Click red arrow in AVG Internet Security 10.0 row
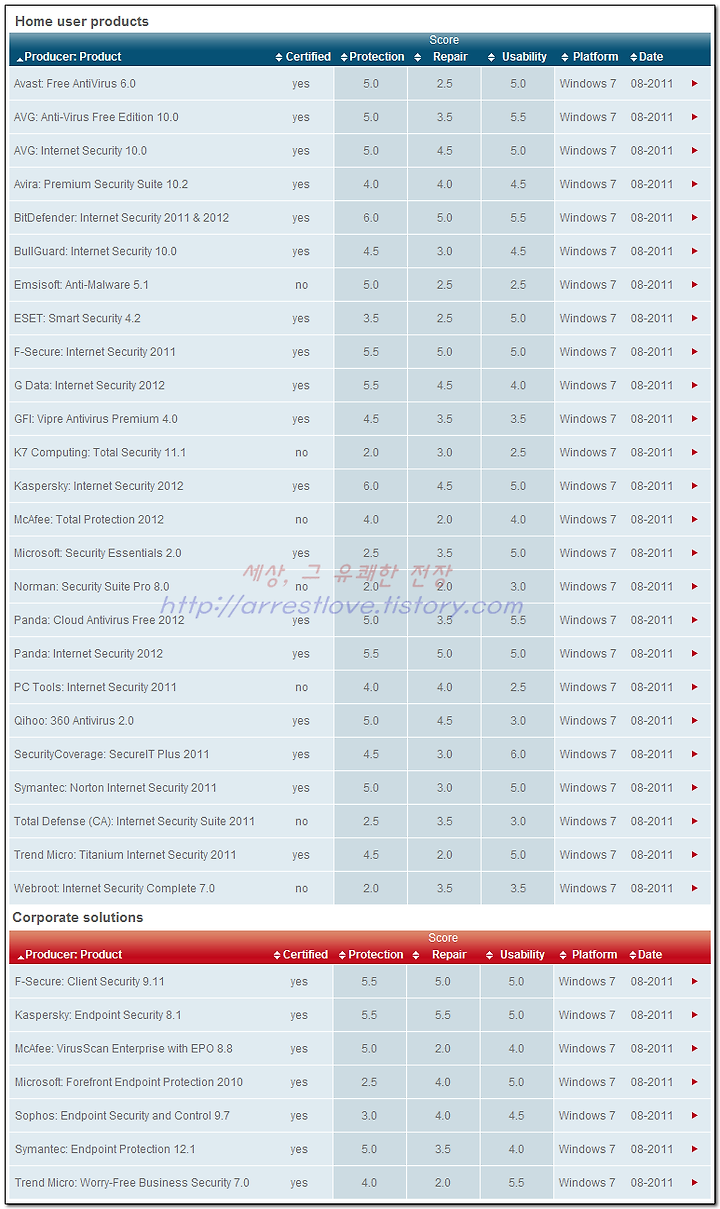This screenshot has height=1209, width=720. pos(695,151)
